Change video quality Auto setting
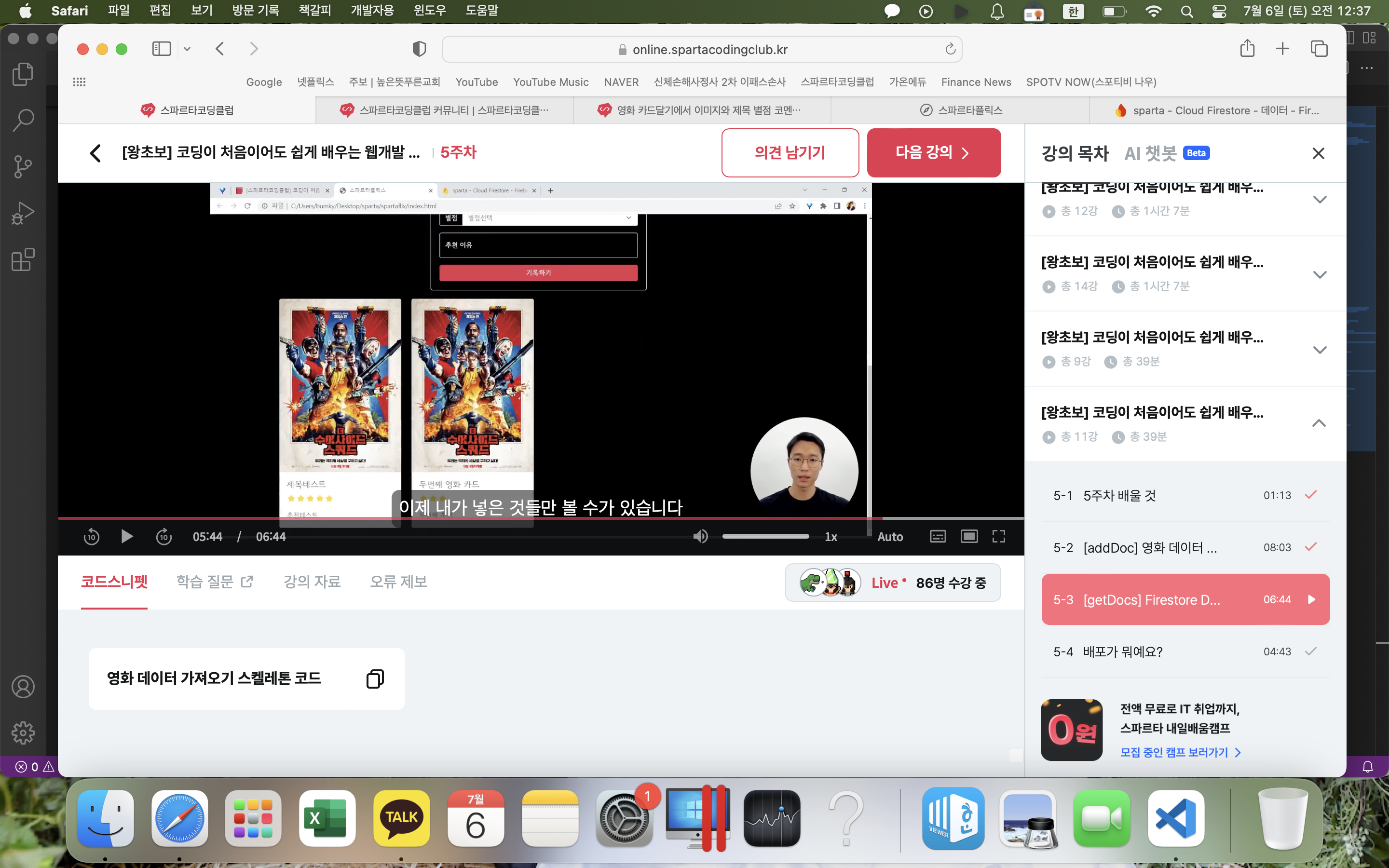The image size is (1389, 868). (x=890, y=537)
